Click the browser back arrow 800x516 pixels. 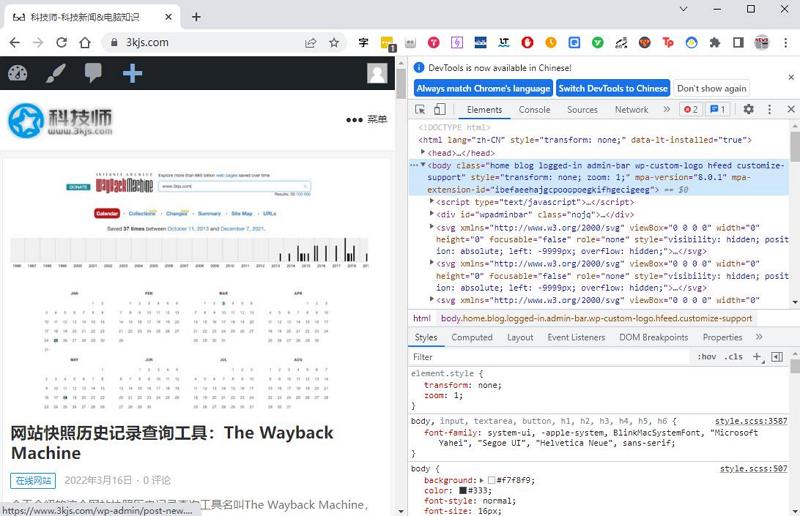pyautogui.click(x=15, y=42)
